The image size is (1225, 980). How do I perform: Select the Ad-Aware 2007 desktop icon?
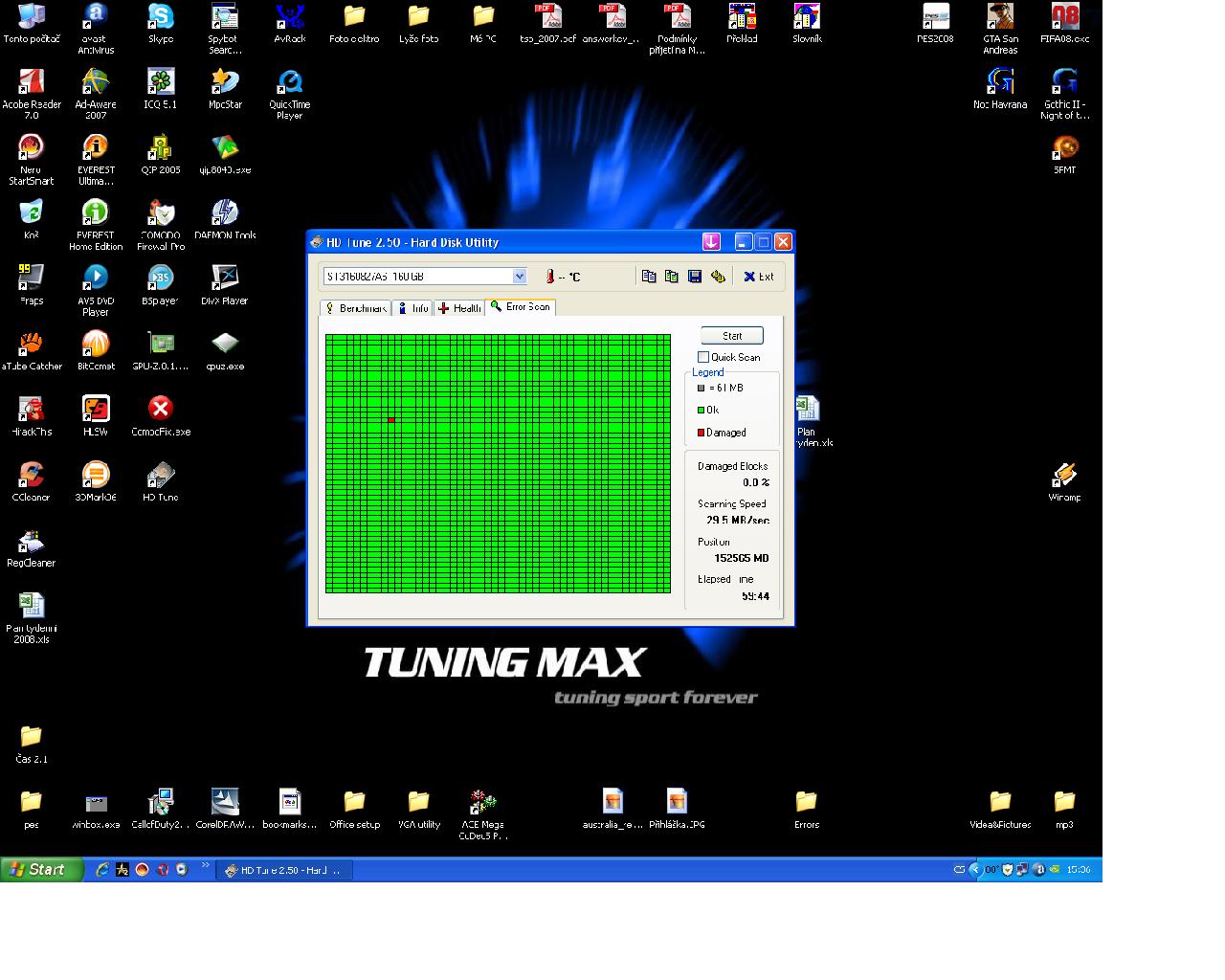pyautogui.click(x=96, y=94)
